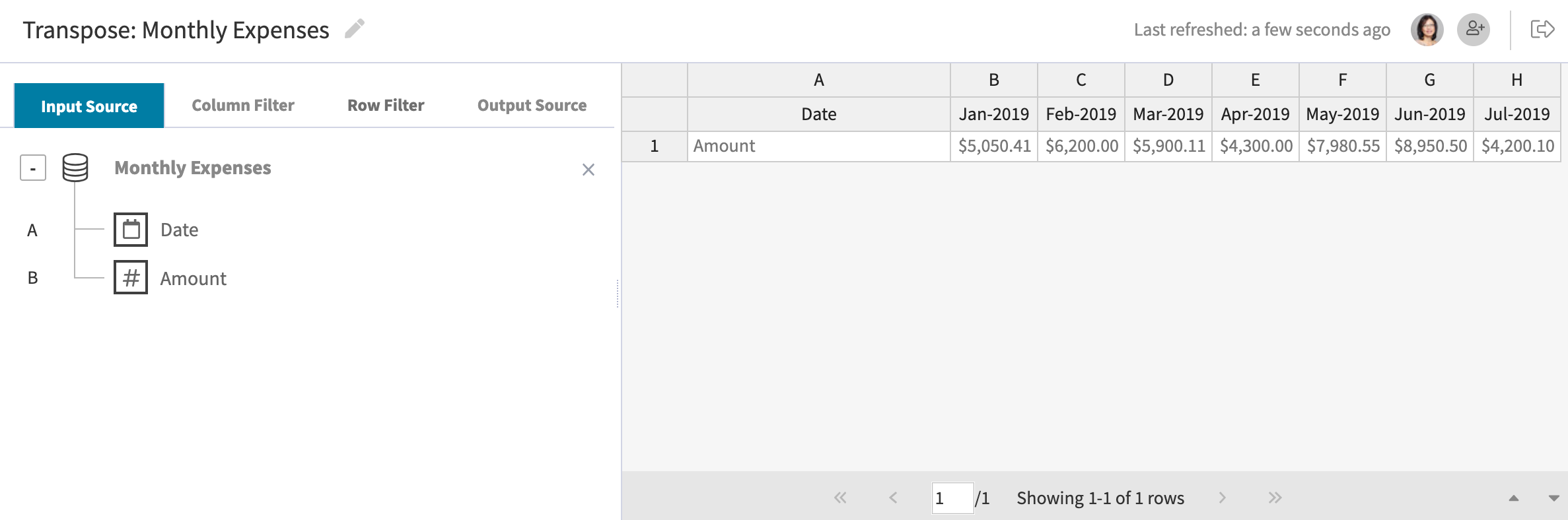This screenshot has width=1568, height=520.
Task: Activate the Input Source tab
Action: [x=89, y=105]
